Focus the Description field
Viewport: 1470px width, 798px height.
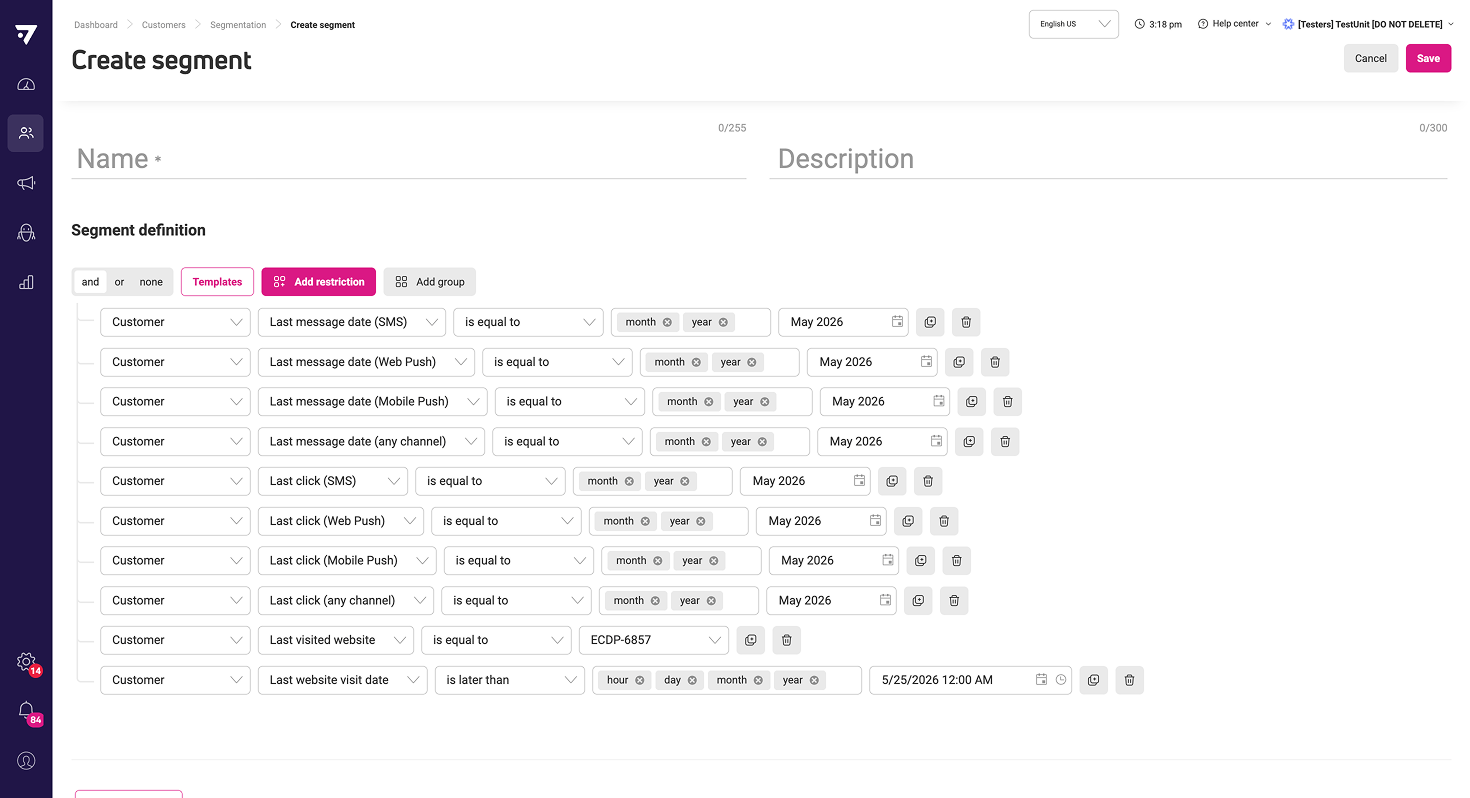click(x=1108, y=159)
